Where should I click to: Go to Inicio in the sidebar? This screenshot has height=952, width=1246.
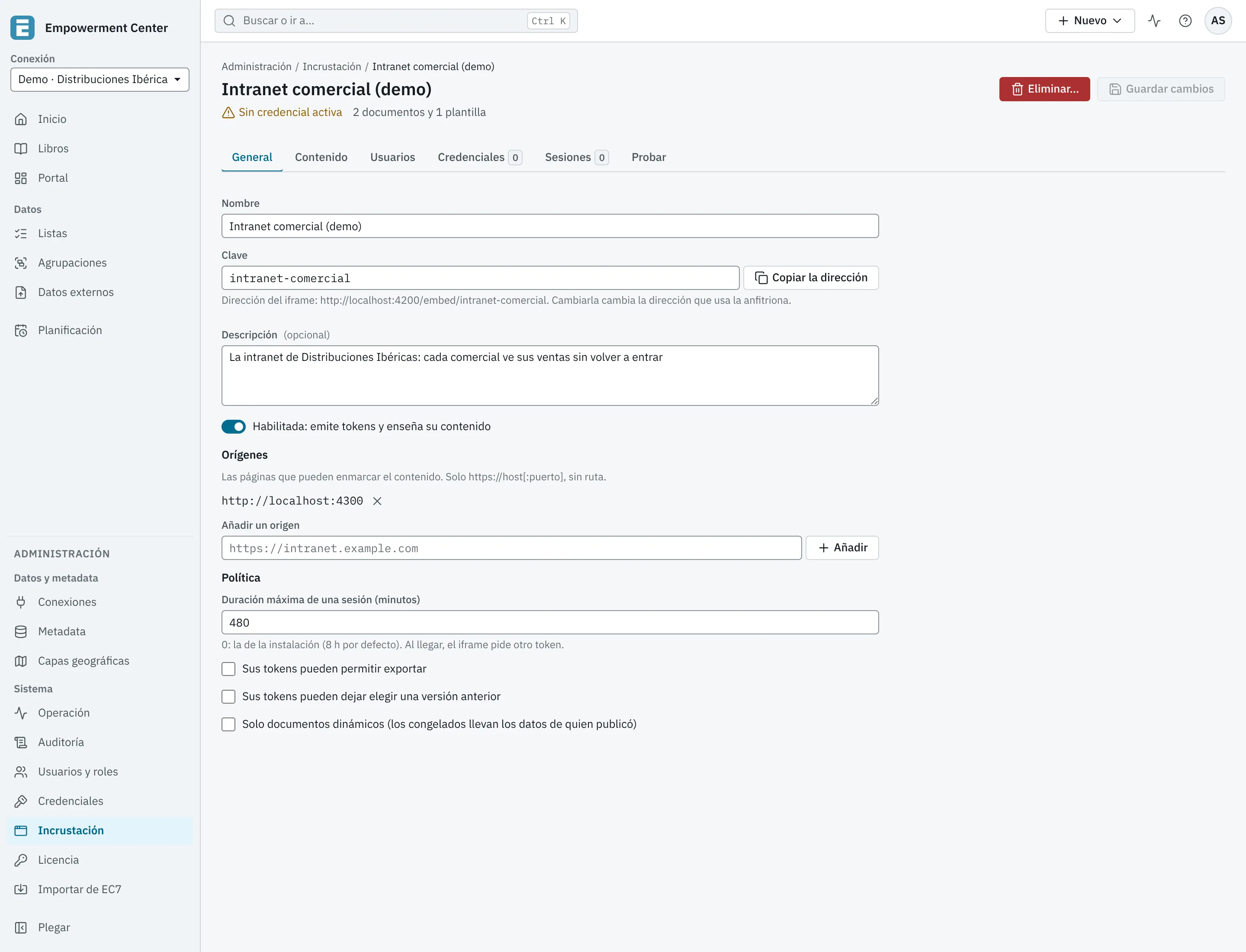(x=100, y=119)
